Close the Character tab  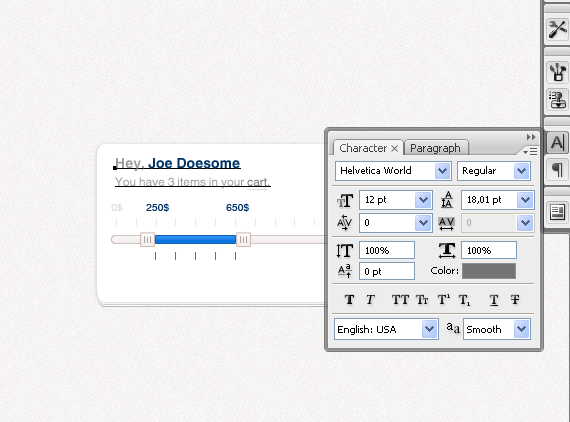click(394, 148)
